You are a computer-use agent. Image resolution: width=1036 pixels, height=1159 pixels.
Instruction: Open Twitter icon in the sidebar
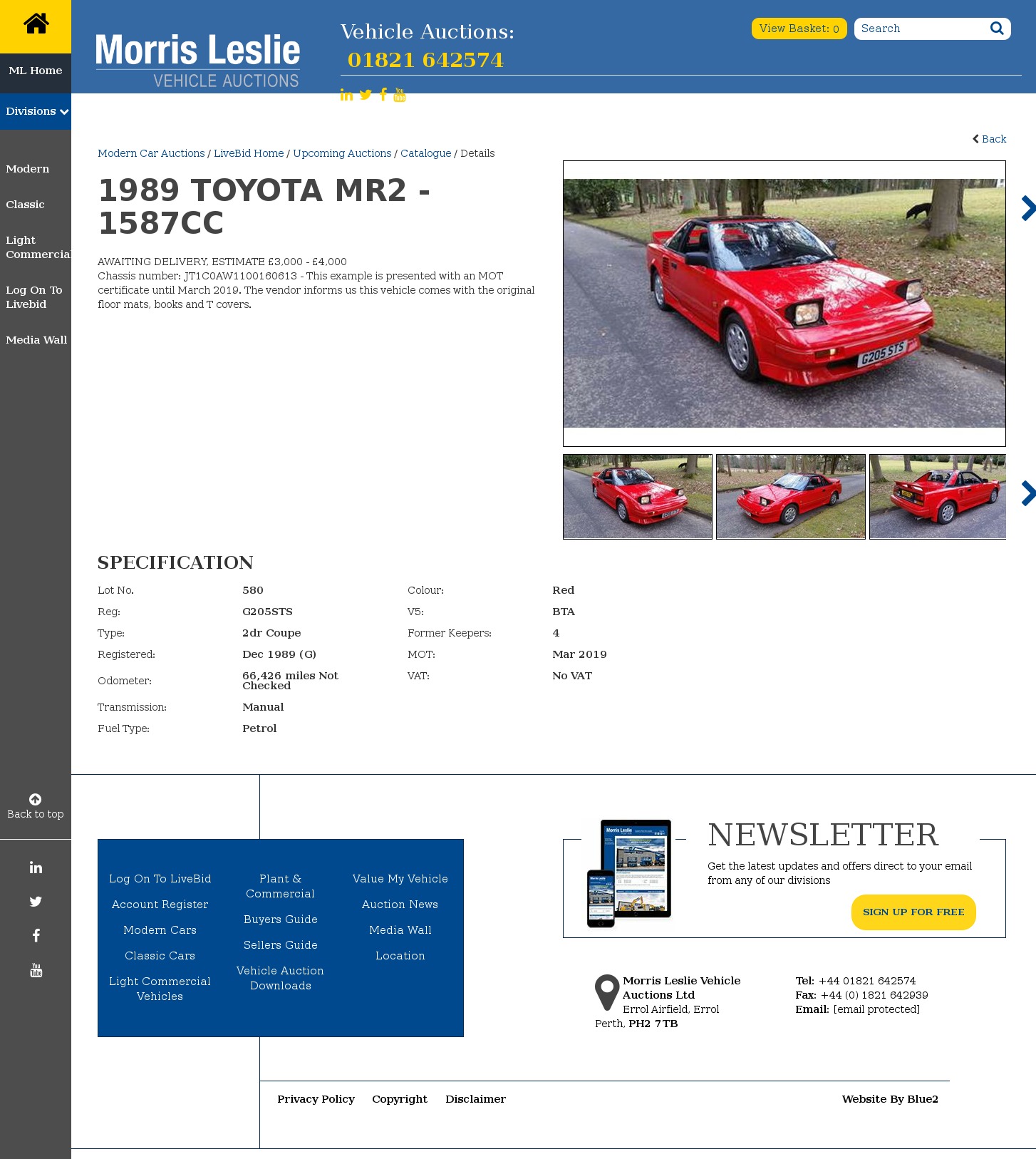(36, 902)
